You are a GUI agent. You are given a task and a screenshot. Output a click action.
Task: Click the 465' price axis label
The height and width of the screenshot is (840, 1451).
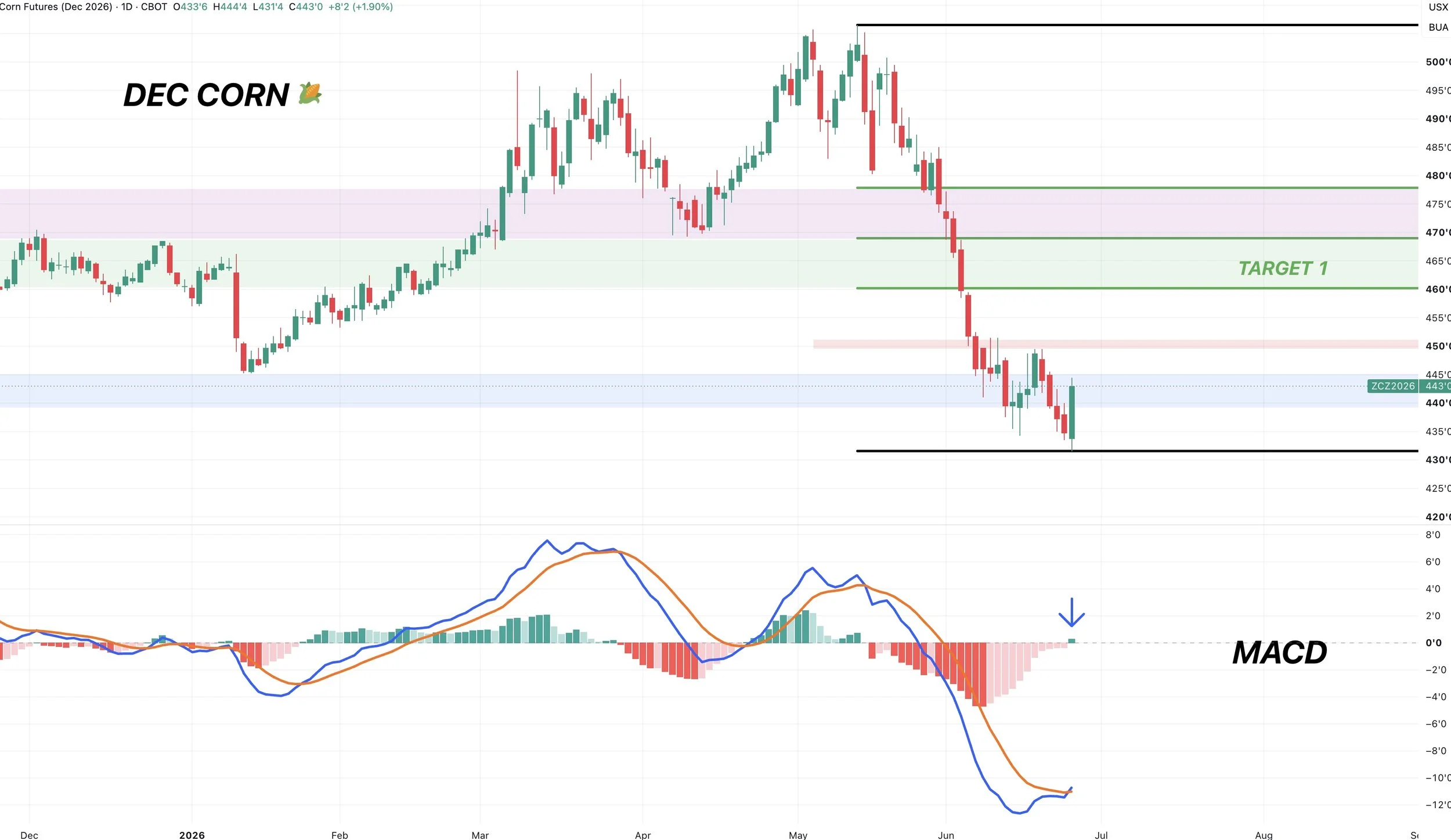click(1438, 261)
